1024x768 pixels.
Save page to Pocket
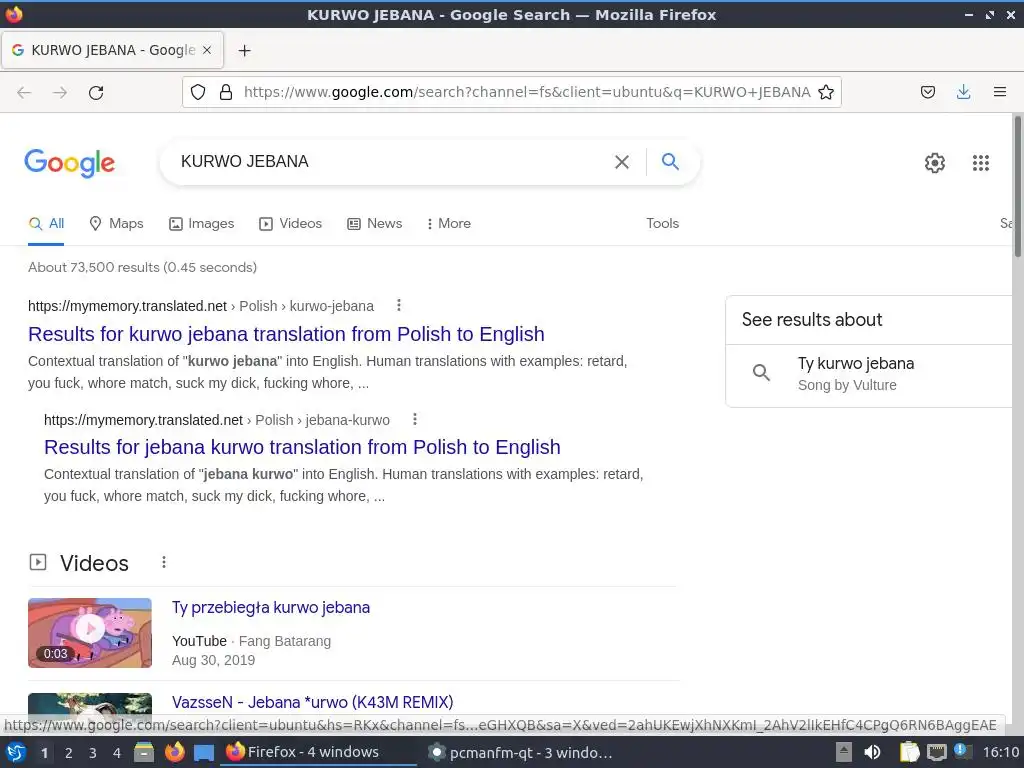point(928,92)
